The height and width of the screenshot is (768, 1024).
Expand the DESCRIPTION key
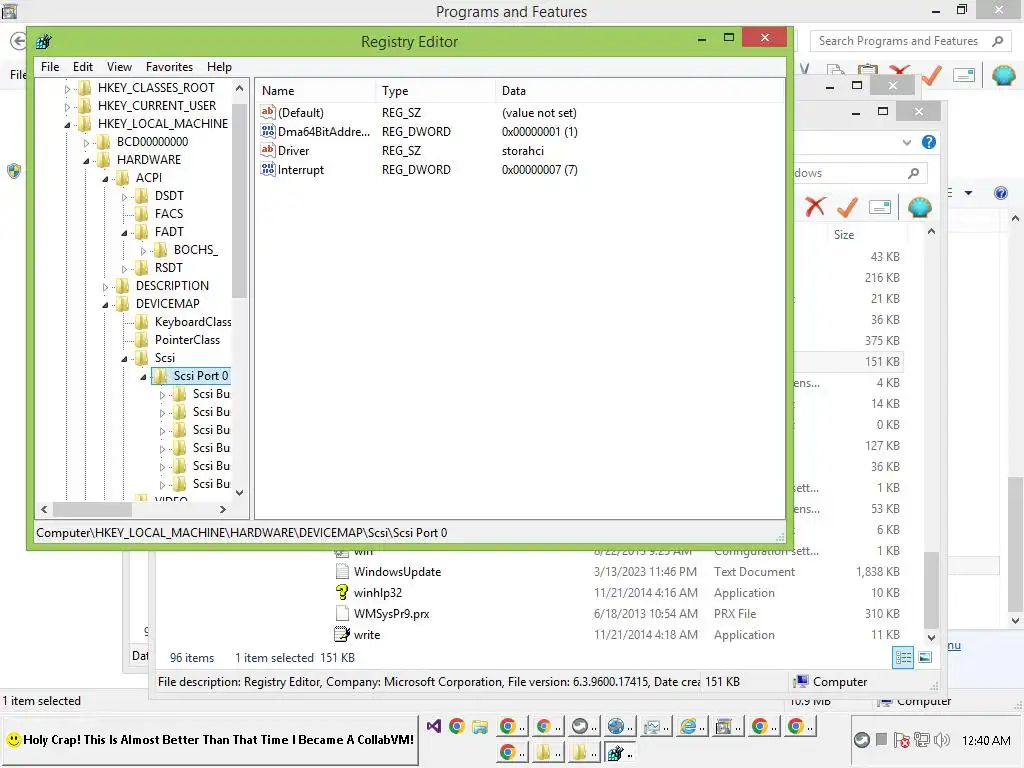(105, 286)
